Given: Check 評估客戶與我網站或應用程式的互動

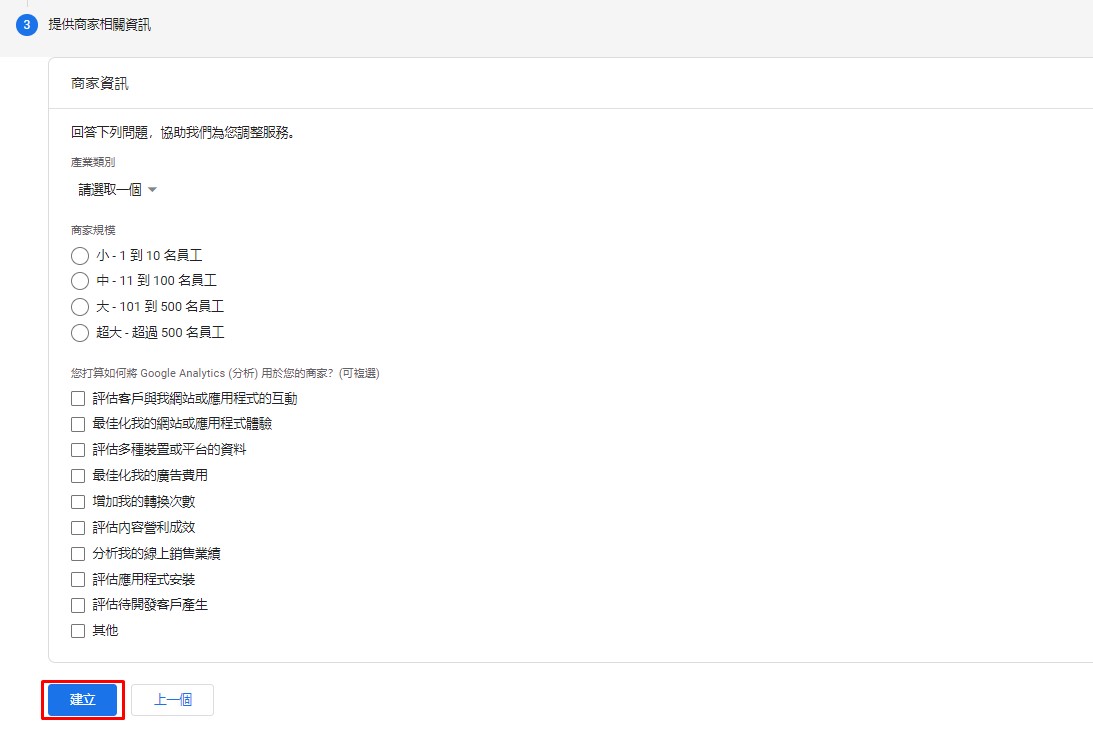Looking at the screenshot, I should pyautogui.click(x=78, y=399).
